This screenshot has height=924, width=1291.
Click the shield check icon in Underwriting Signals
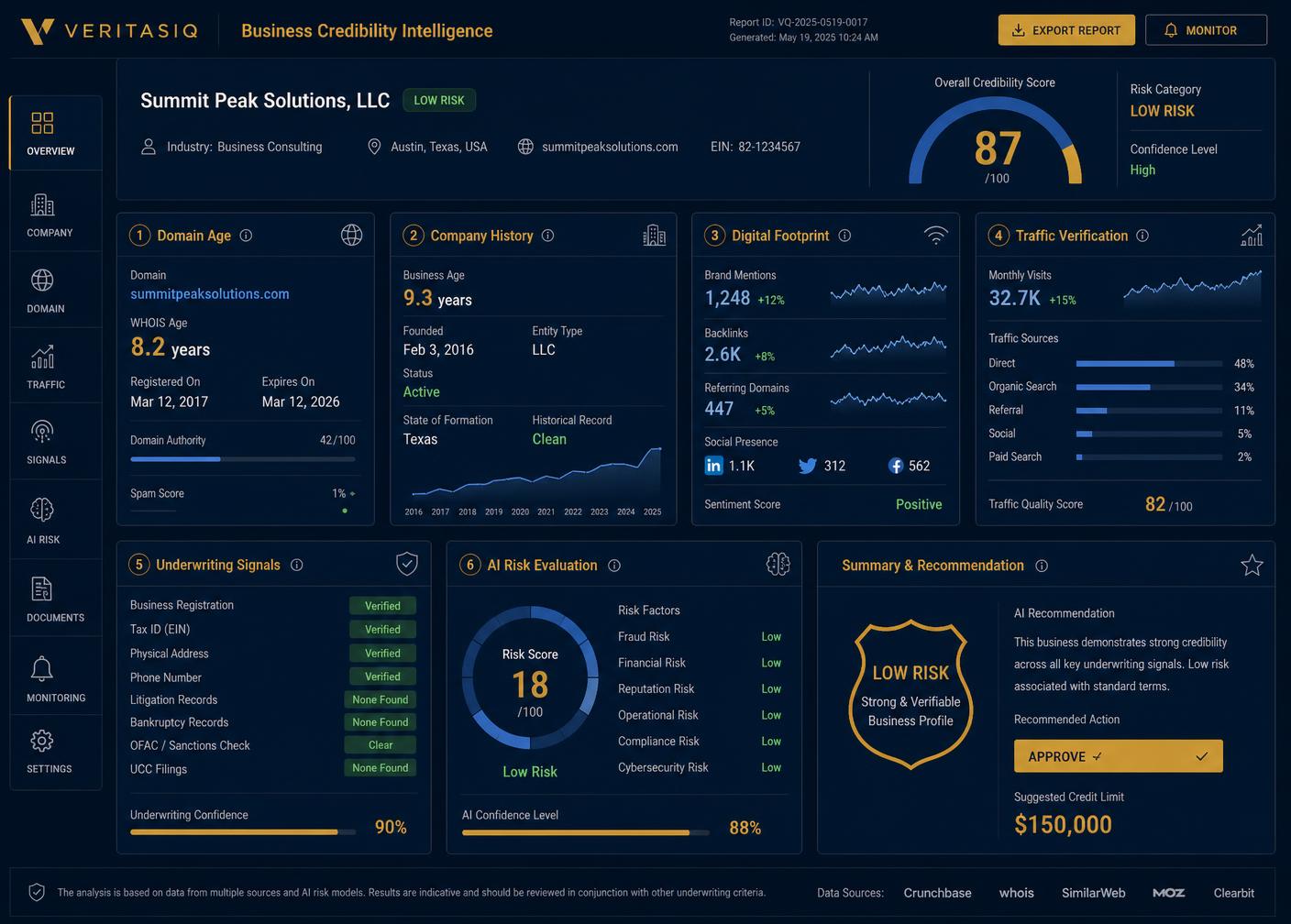click(x=407, y=564)
